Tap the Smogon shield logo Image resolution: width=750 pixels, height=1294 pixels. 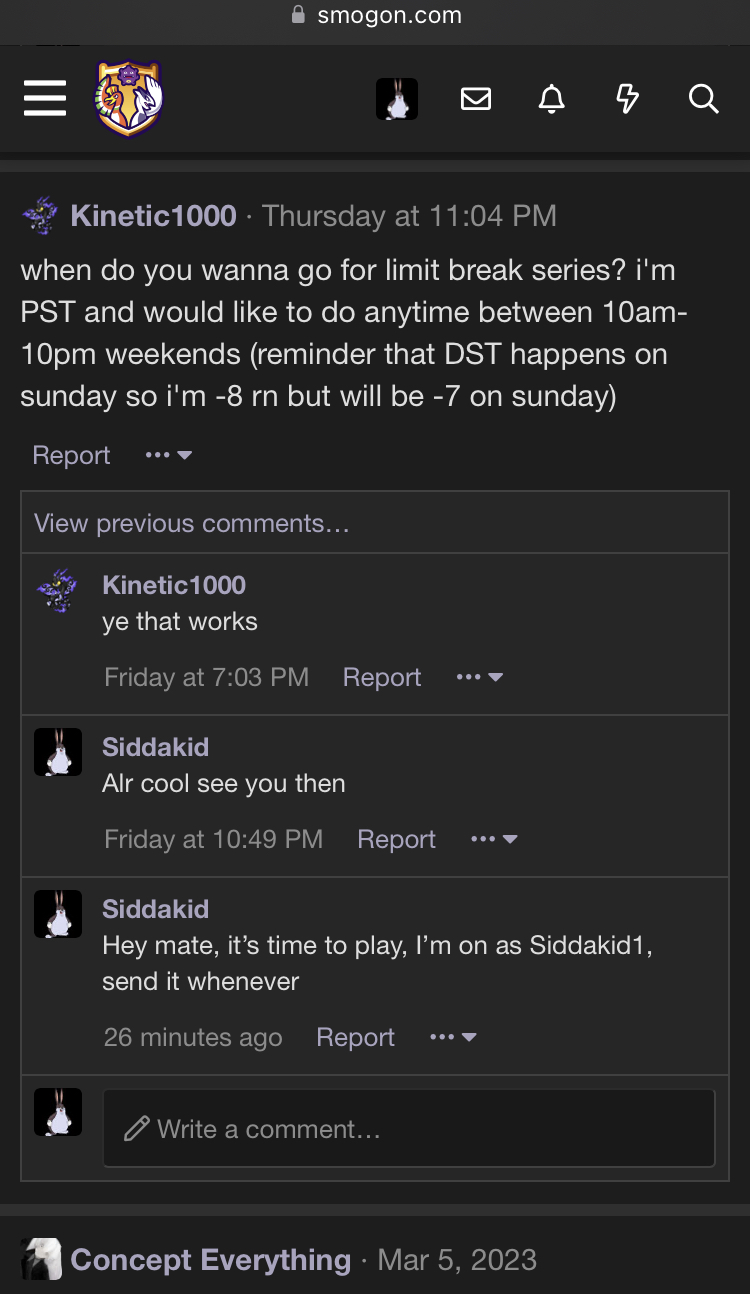129,98
